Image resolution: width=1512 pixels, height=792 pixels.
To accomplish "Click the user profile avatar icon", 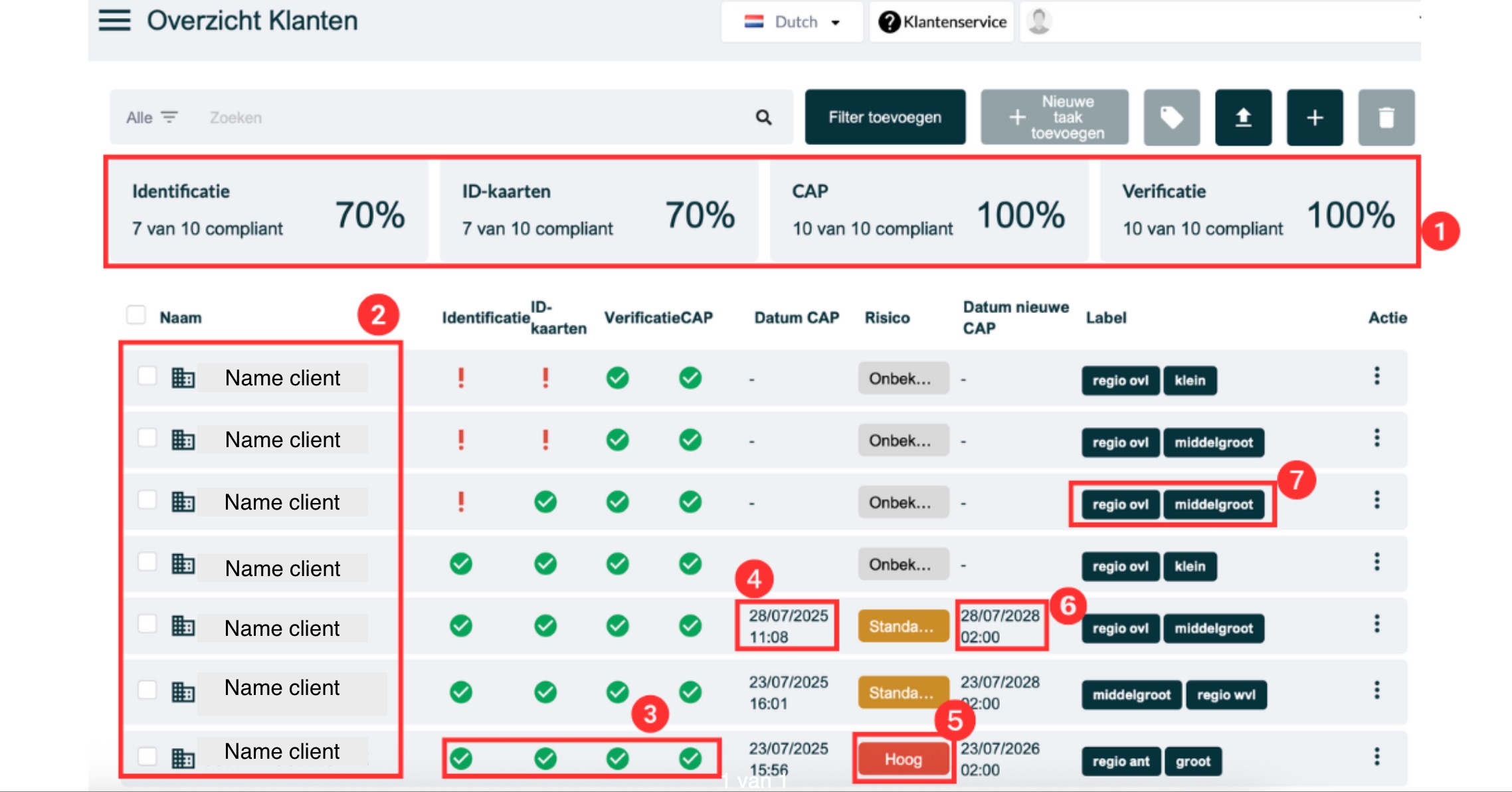I will click(1038, 21).
